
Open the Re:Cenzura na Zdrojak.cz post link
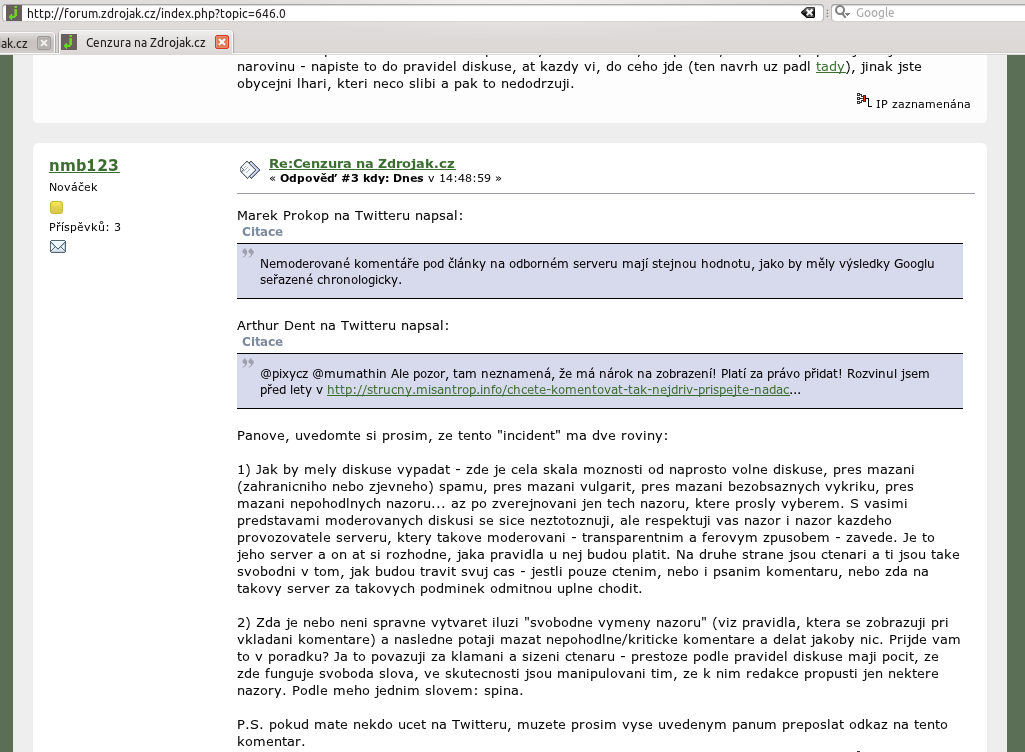pyautogui.click(x=362, y=163)
